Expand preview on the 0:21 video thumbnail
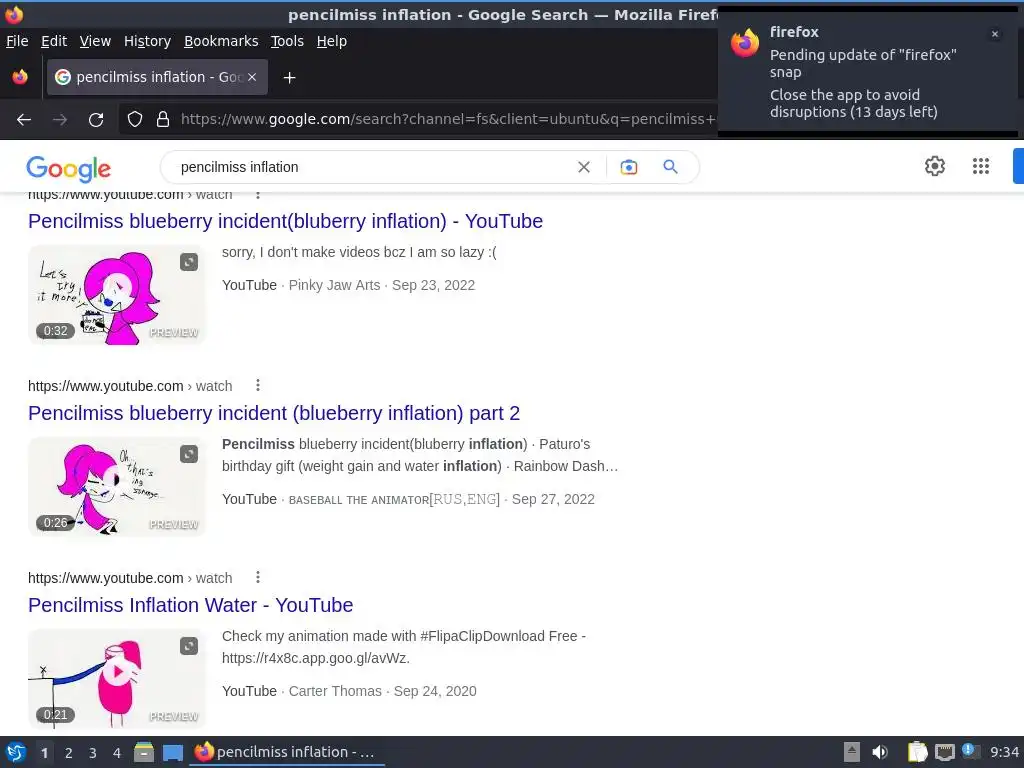Image resolution: width=1024 pixels, height=768 pixels. coord(189,646)
